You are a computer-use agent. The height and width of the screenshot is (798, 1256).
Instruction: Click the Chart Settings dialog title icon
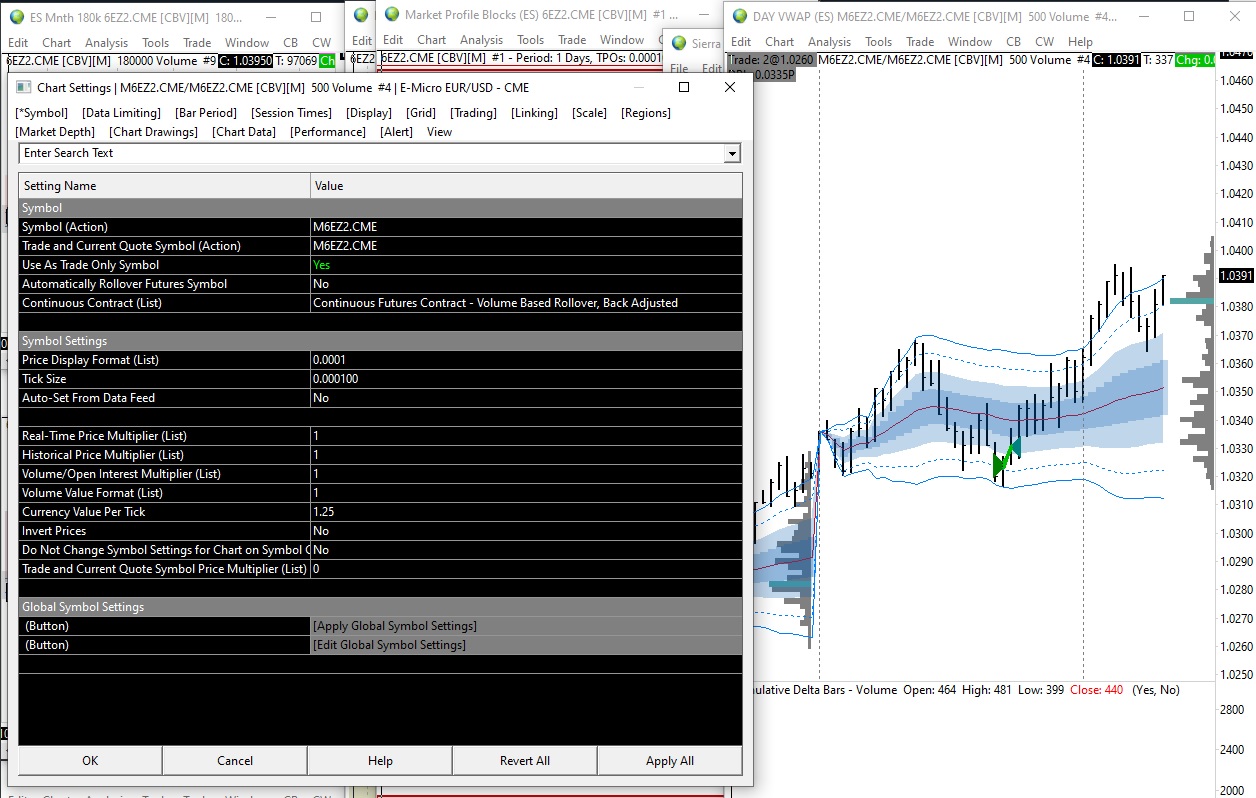[24, 87]
